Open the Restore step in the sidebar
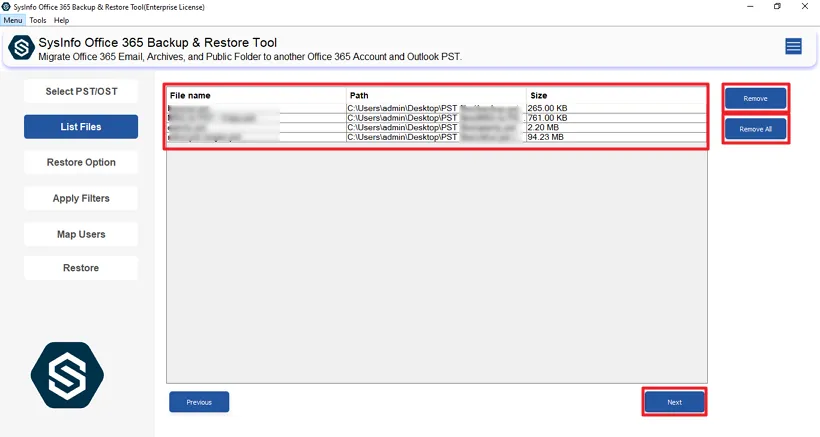820x437 pixels. [81, 268]
